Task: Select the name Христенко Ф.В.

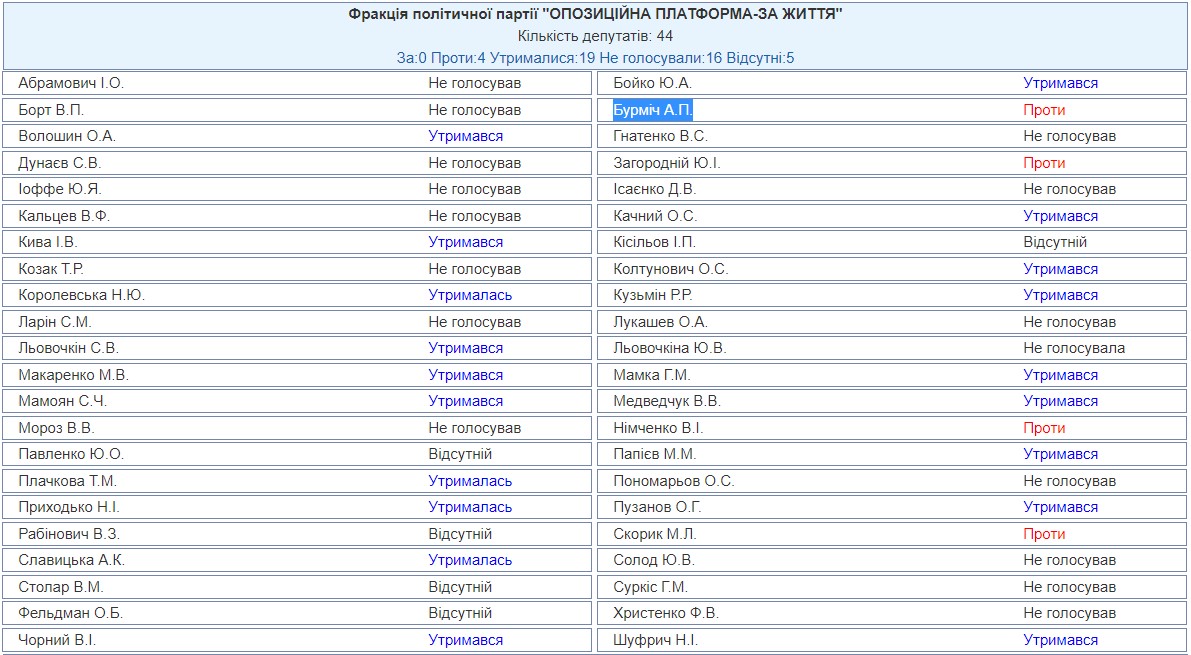Action: (x=666, y=613)
